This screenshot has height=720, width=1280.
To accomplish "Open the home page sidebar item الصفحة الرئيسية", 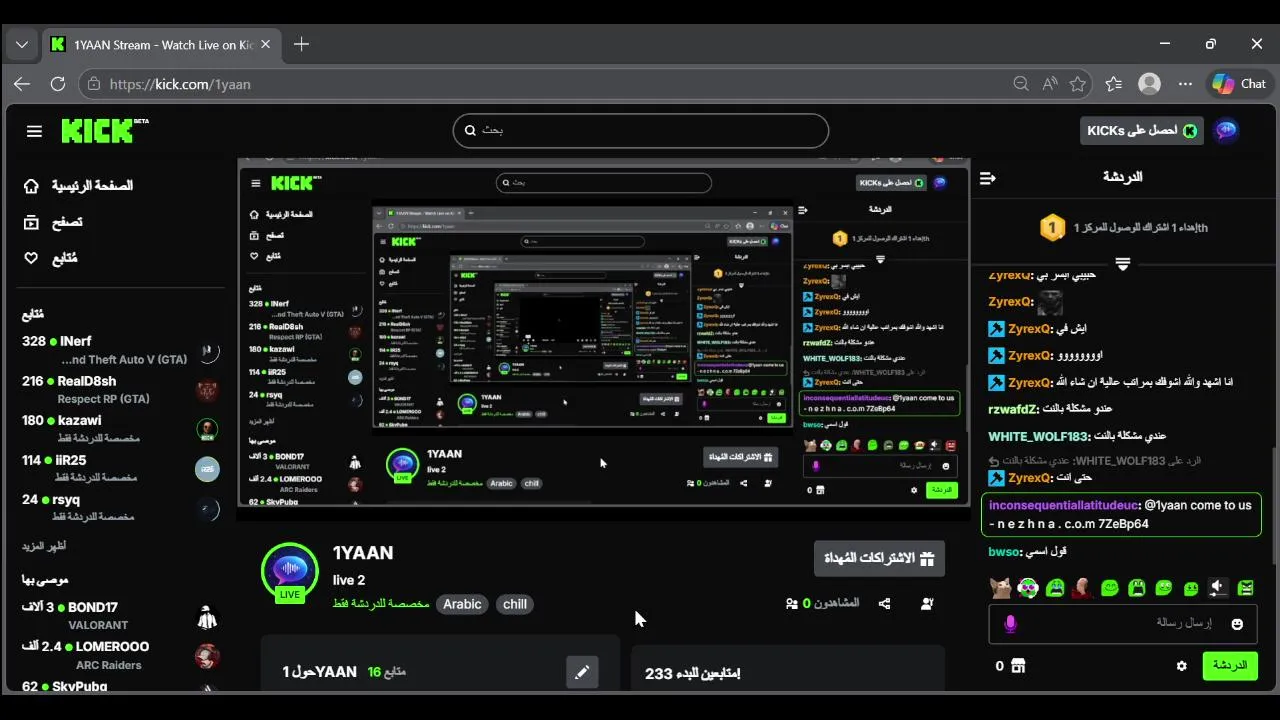I will tap(80, 186).
